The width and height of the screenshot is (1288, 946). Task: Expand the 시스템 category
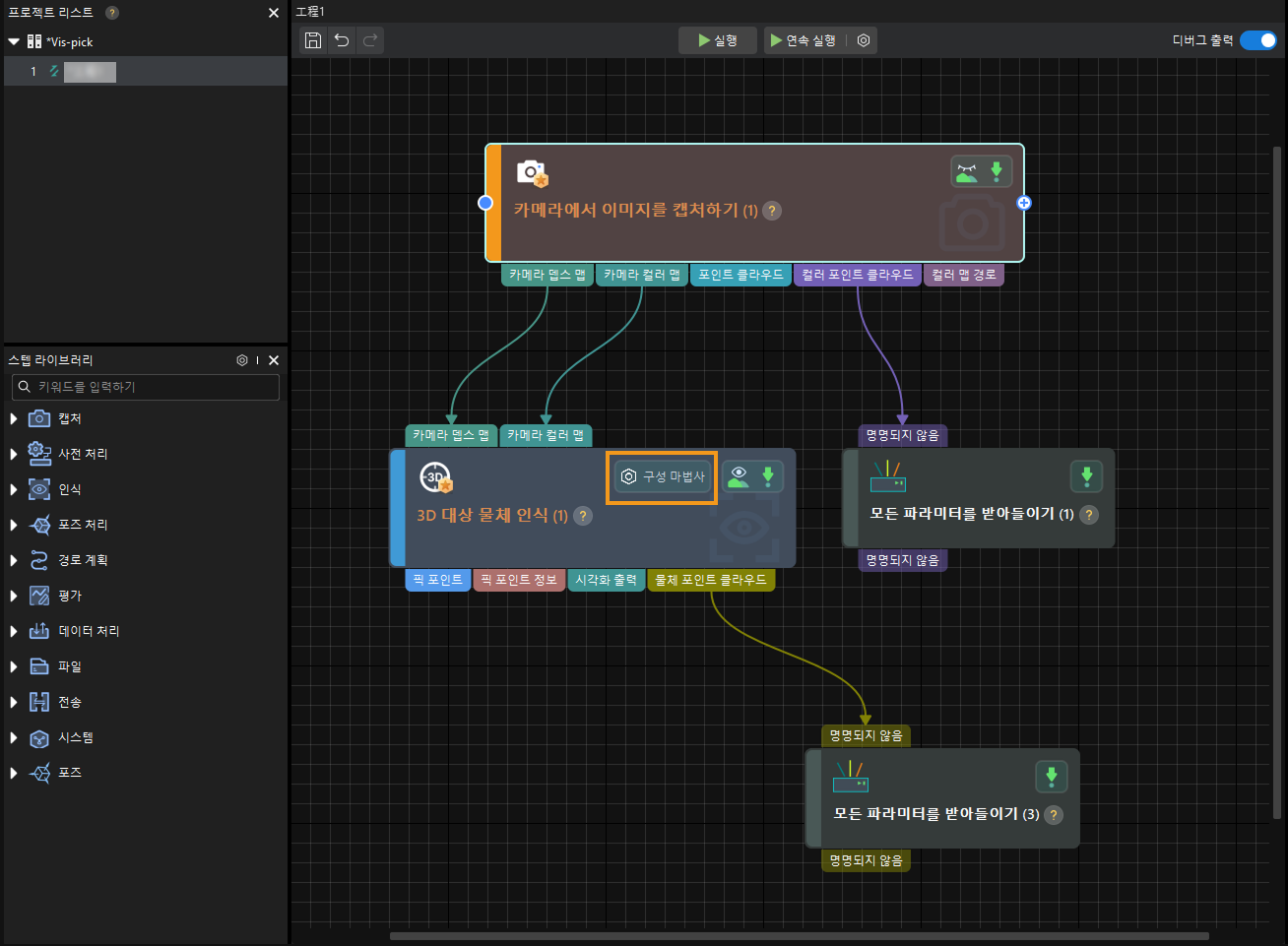(x=14, y=737)
